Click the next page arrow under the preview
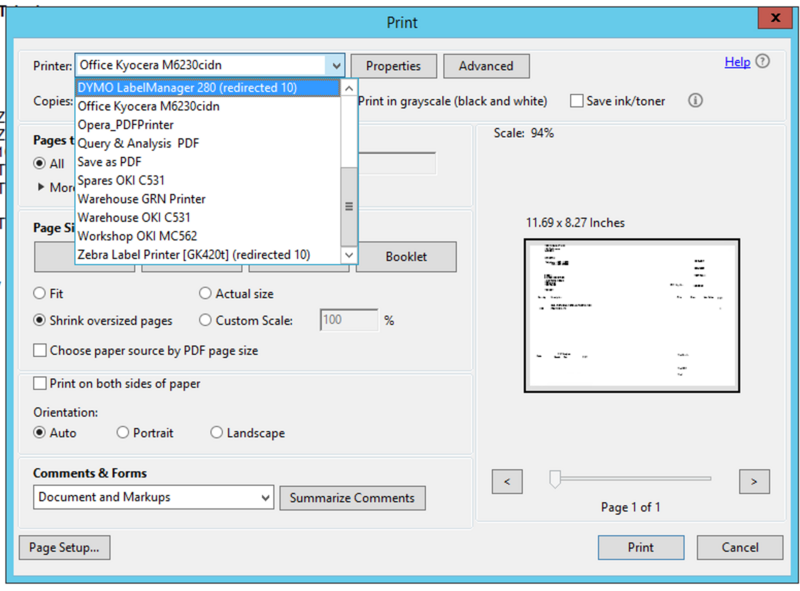 pyautogui.click(x=754, y=481)
